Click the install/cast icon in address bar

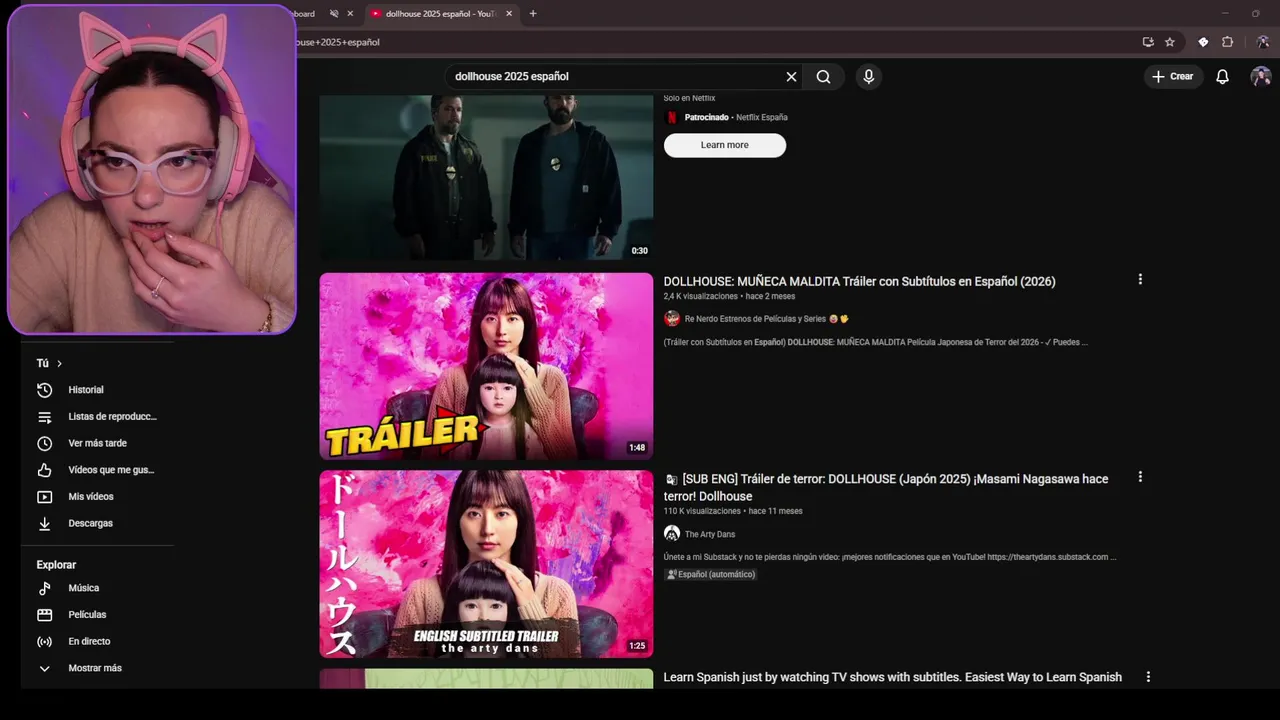[1148, 42]
